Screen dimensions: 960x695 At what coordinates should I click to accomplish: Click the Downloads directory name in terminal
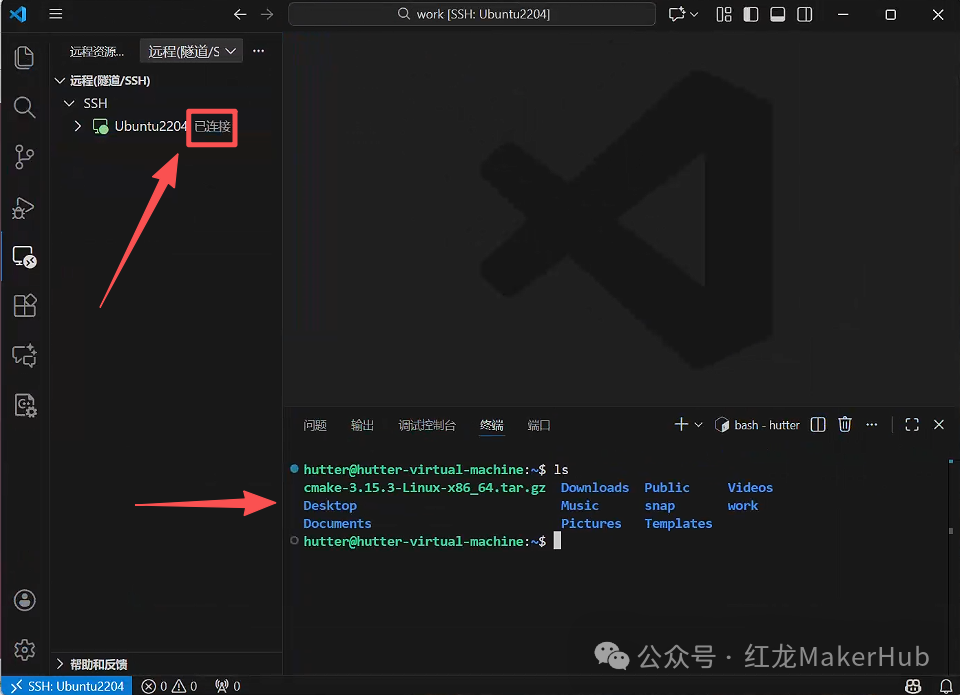[594, 487]
